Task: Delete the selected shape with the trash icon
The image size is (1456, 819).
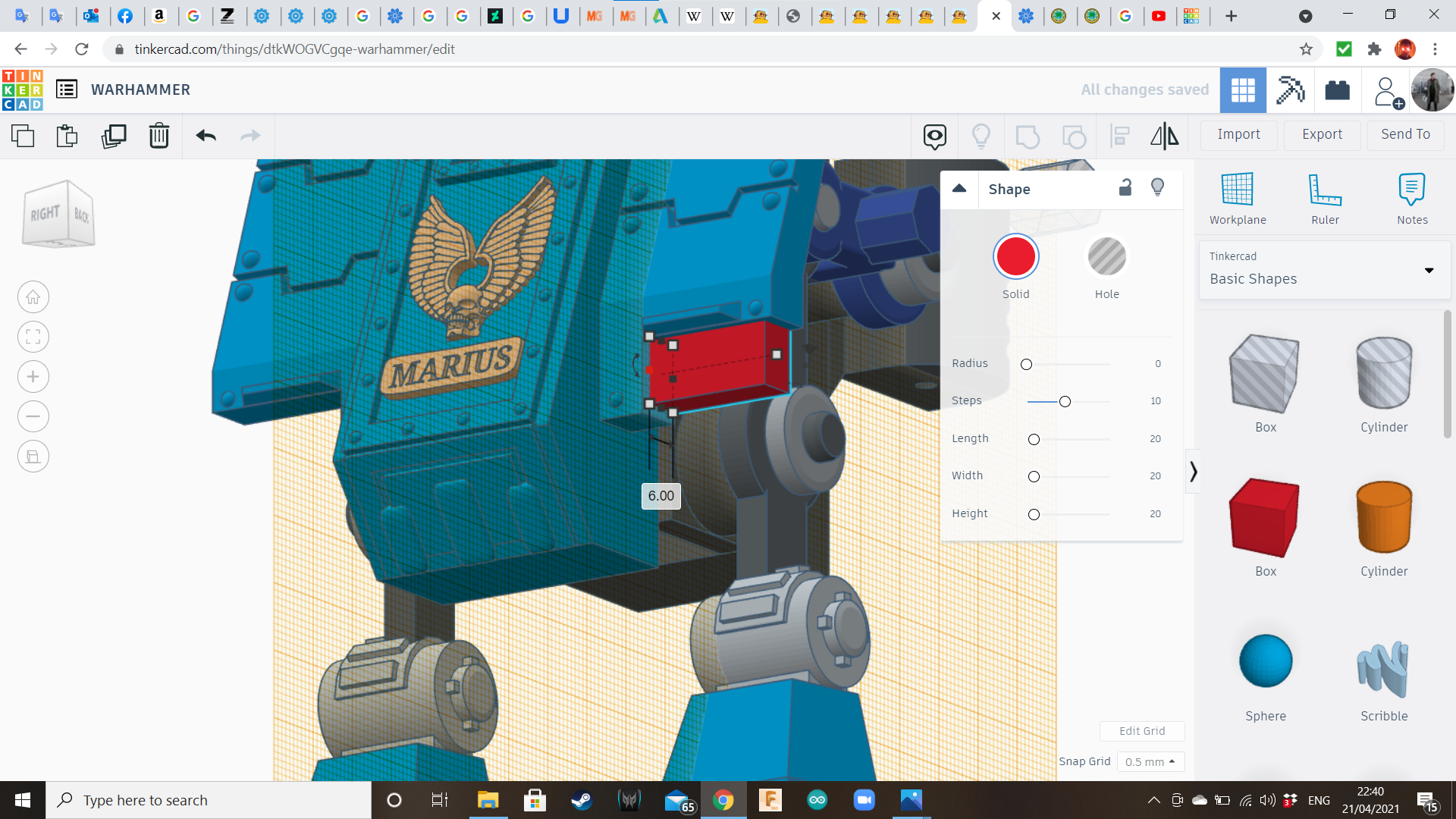Action: [159, 136]
